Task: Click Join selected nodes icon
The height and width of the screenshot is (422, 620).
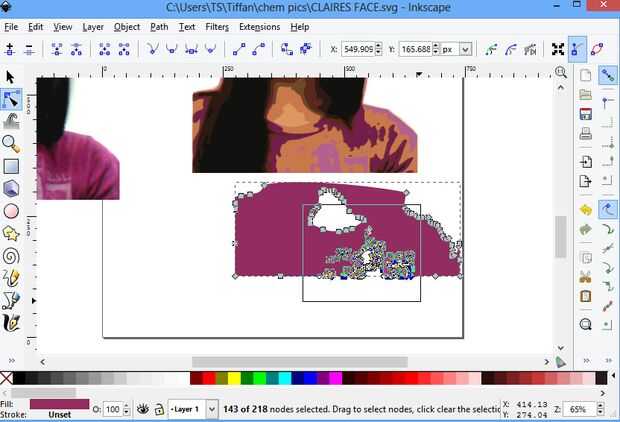Action: click(57, 49)
